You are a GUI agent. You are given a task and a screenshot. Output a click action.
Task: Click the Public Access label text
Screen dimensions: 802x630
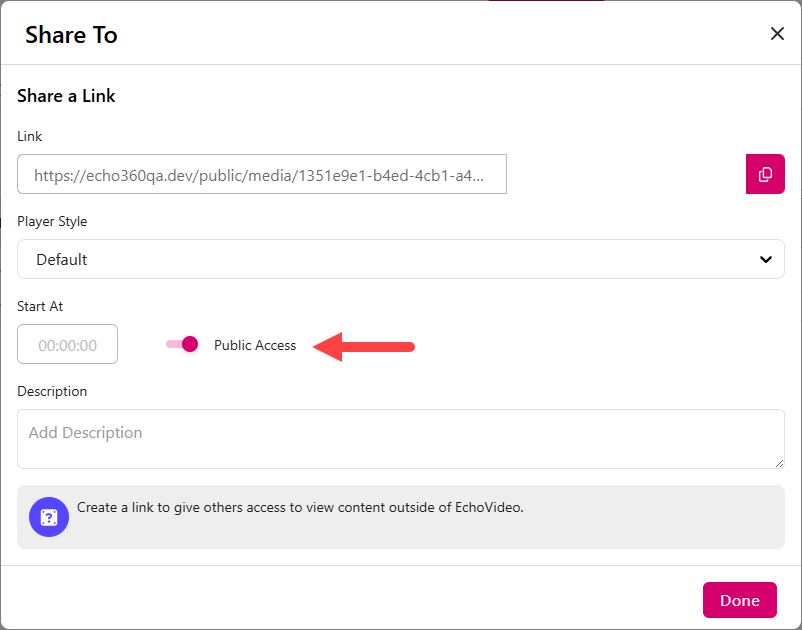[x=255, y=345]
